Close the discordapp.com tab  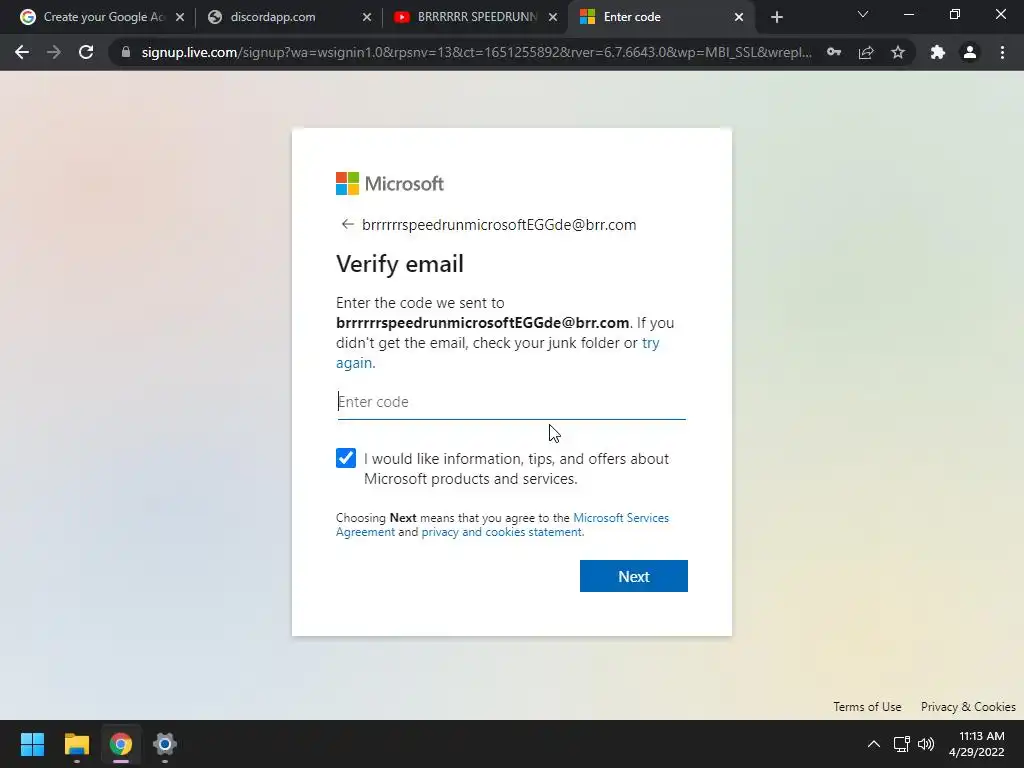coord(367,17)
